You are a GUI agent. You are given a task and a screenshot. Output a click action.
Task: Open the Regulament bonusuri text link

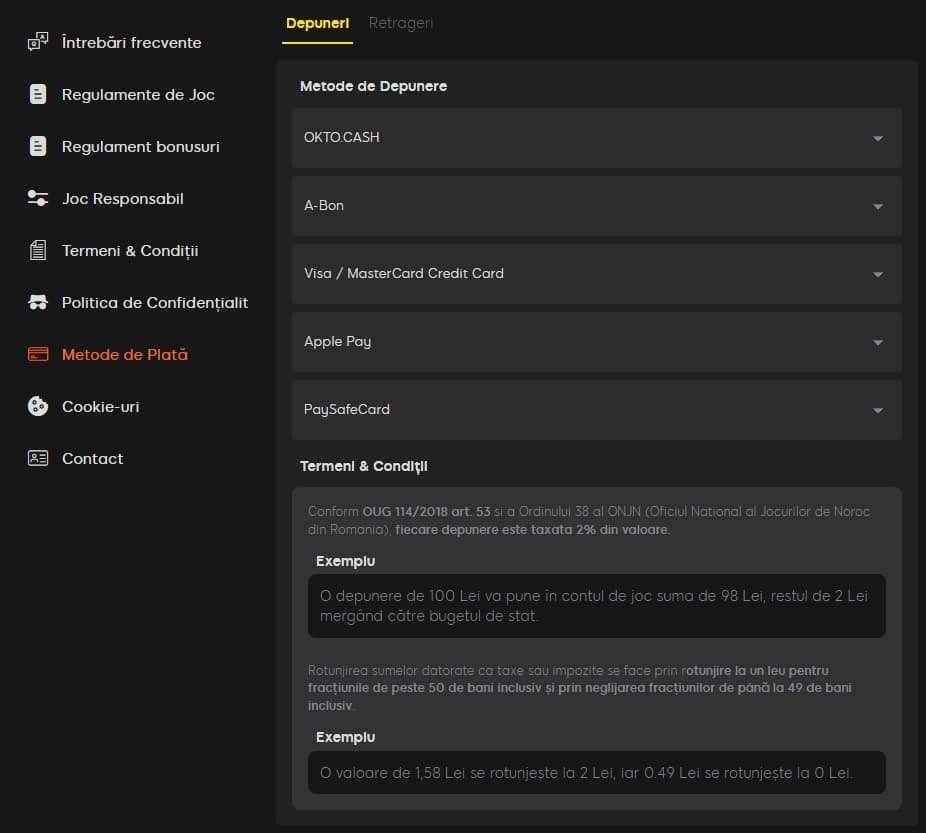[x=140, y=147]
